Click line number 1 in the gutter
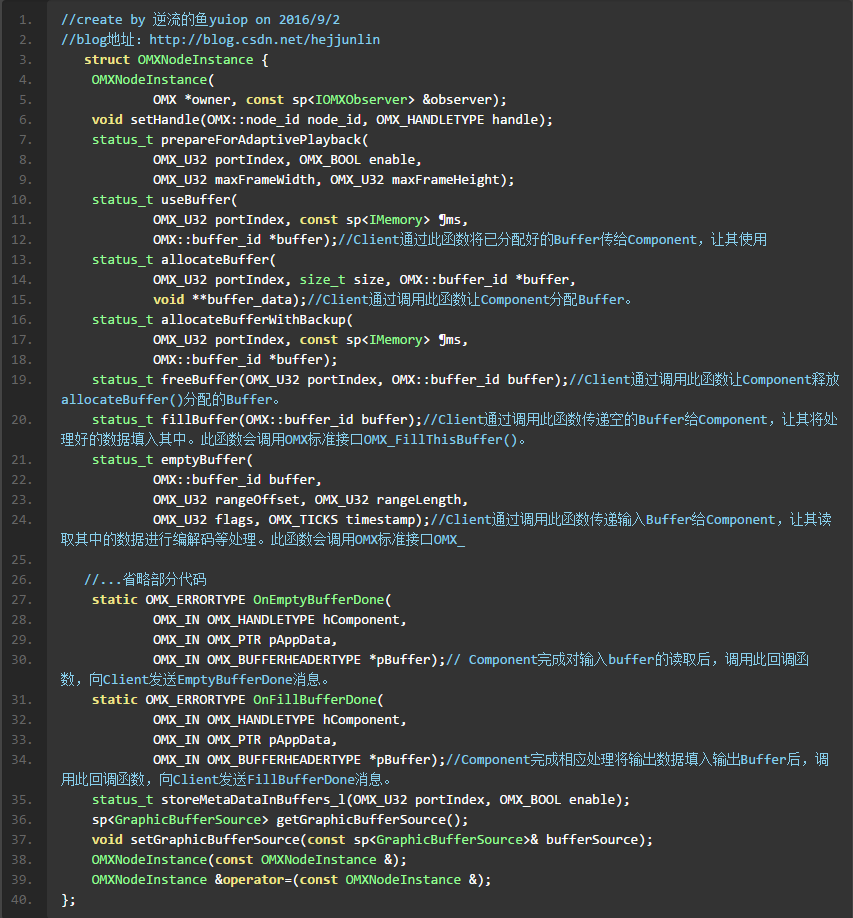 point(25,20)
